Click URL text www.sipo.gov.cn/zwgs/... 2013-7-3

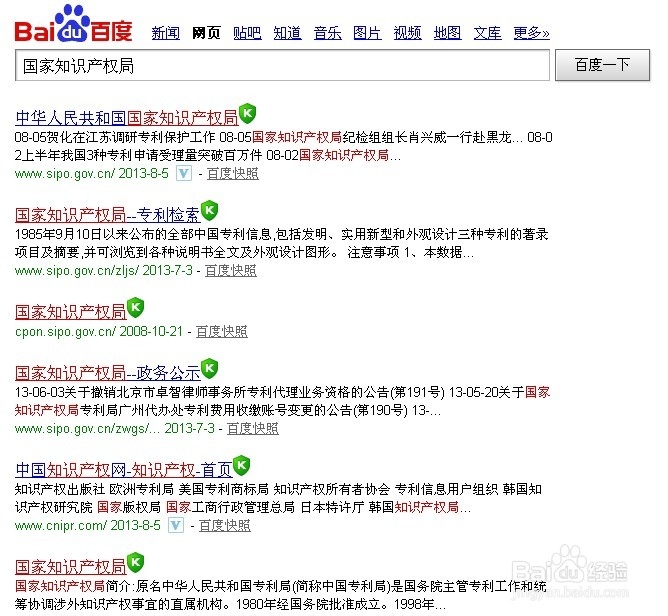click(x=115, y=428)
